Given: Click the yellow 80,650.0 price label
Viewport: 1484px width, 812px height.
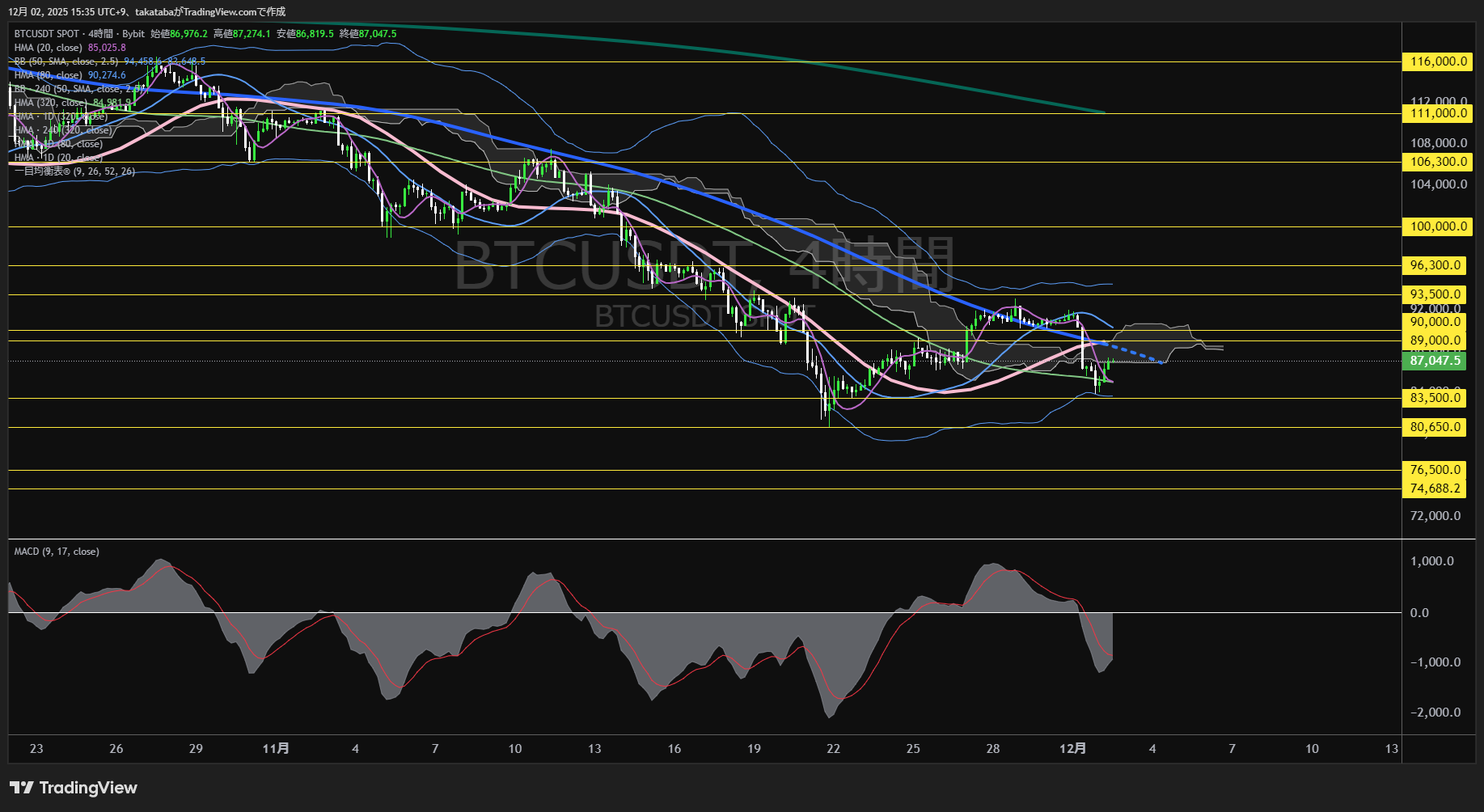Looking at the screenshot, I should tap(1435, 426).
